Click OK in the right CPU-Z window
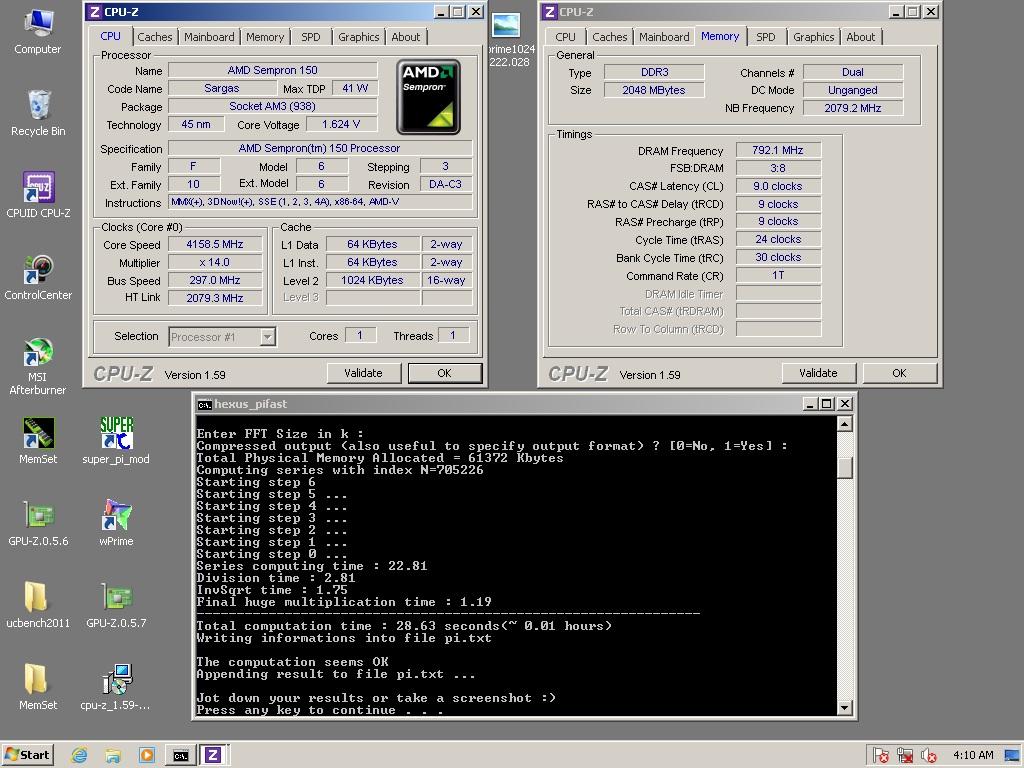The height and width of the screenshot is (768, 1024). pyautogui.click(x=899, y=373)
